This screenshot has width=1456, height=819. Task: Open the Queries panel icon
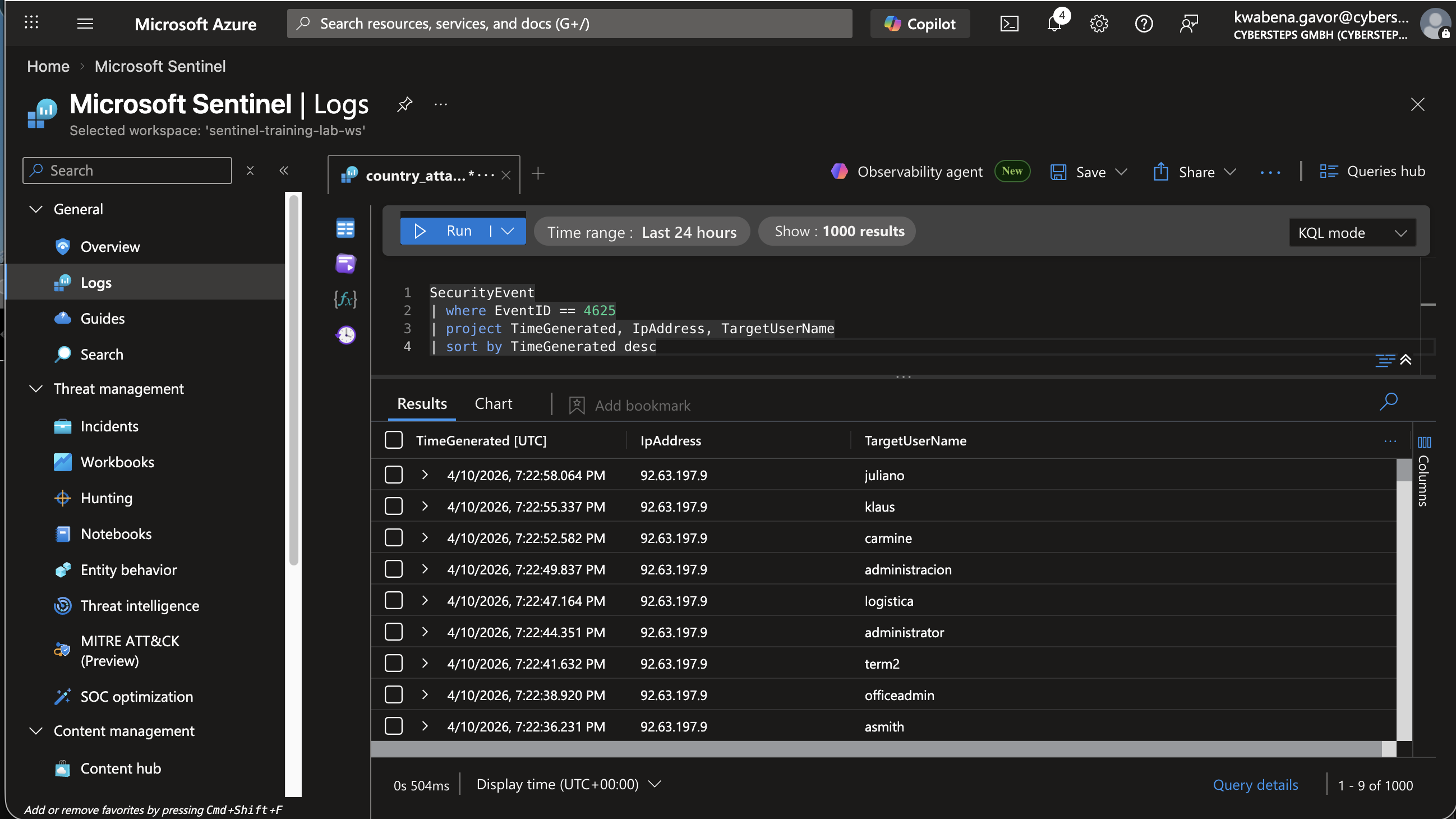click(345, 264)
